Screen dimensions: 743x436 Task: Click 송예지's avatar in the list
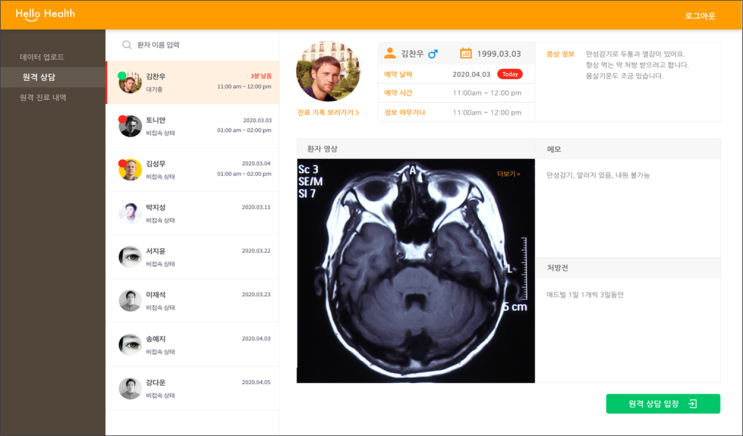coord(130,345)
